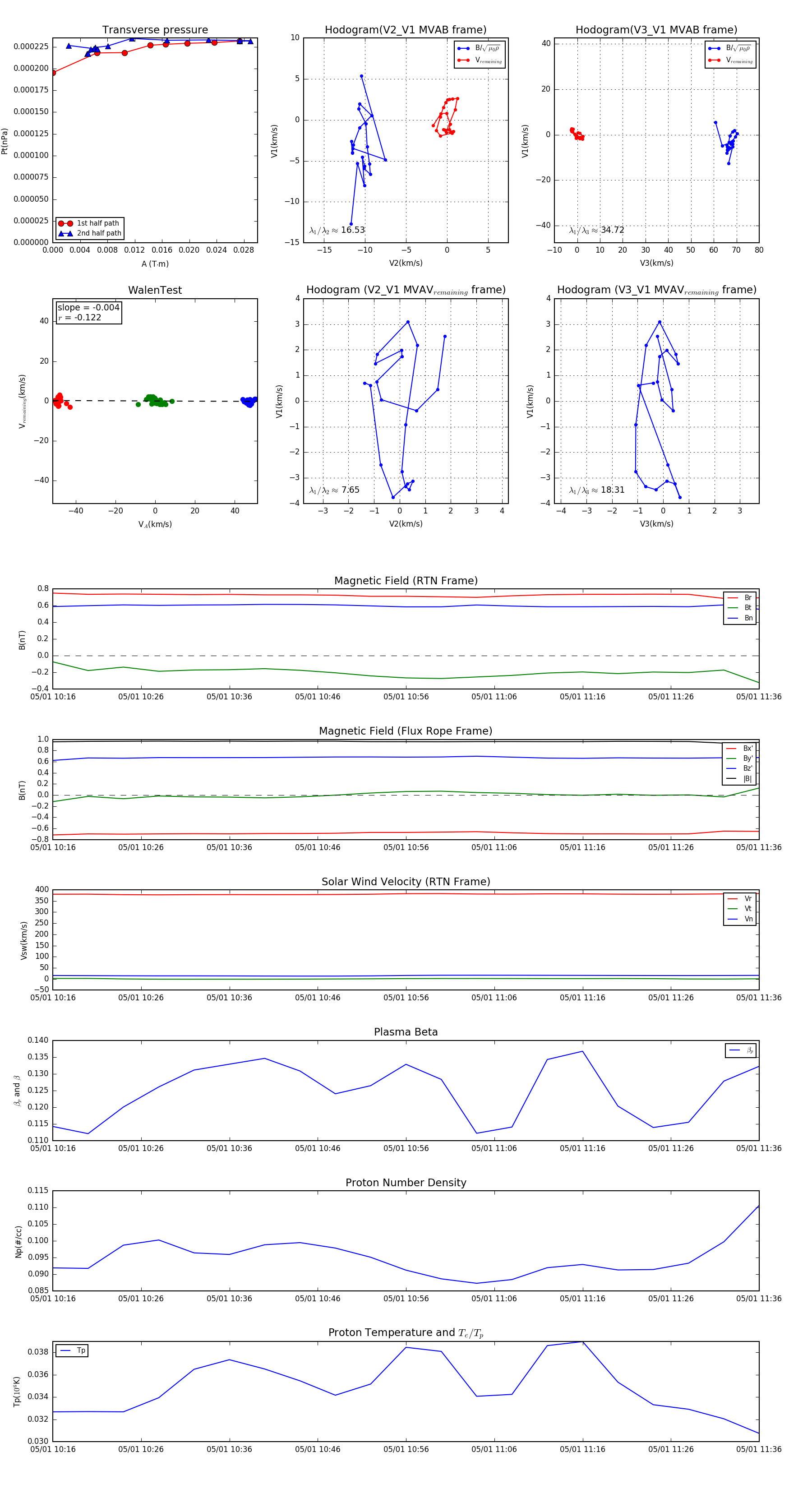Click the "Hodogram(V3_V1 MVAB frame)" title

point(656,30)
